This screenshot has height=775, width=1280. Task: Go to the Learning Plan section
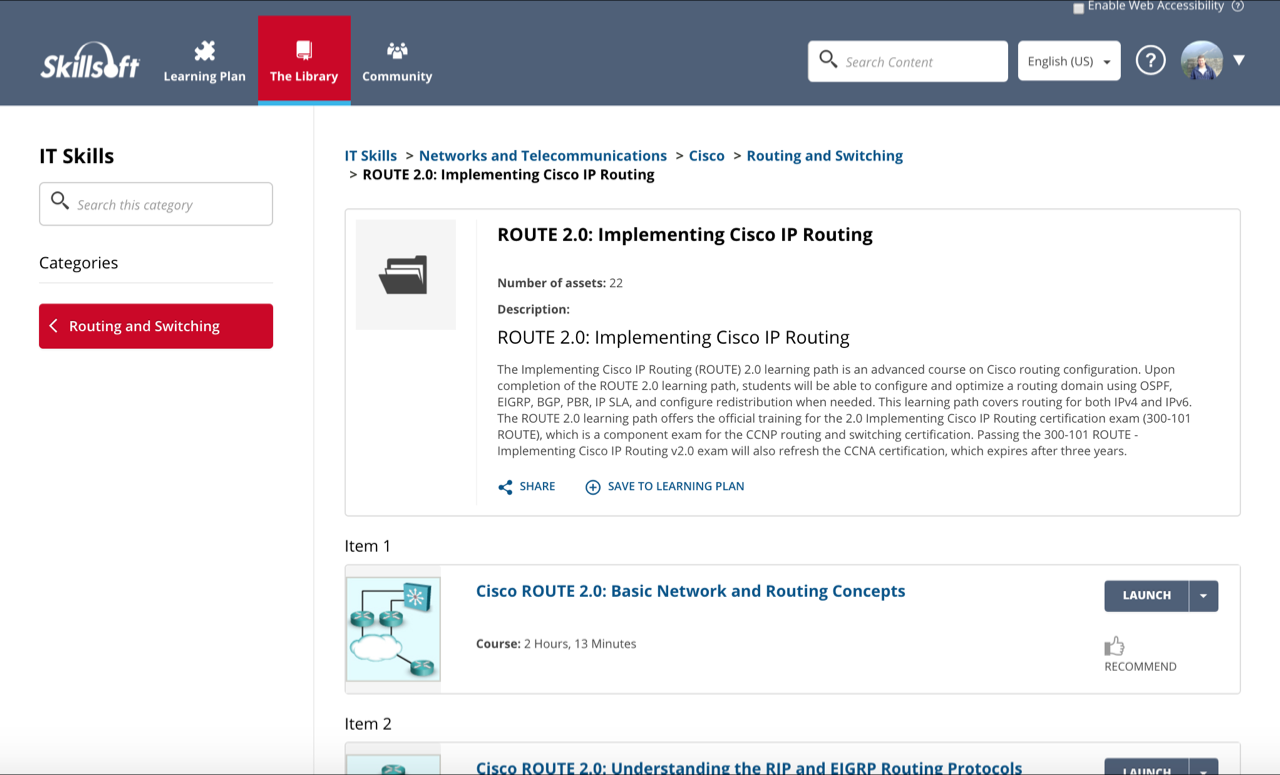pyautogui.click(x=204, y=58)
